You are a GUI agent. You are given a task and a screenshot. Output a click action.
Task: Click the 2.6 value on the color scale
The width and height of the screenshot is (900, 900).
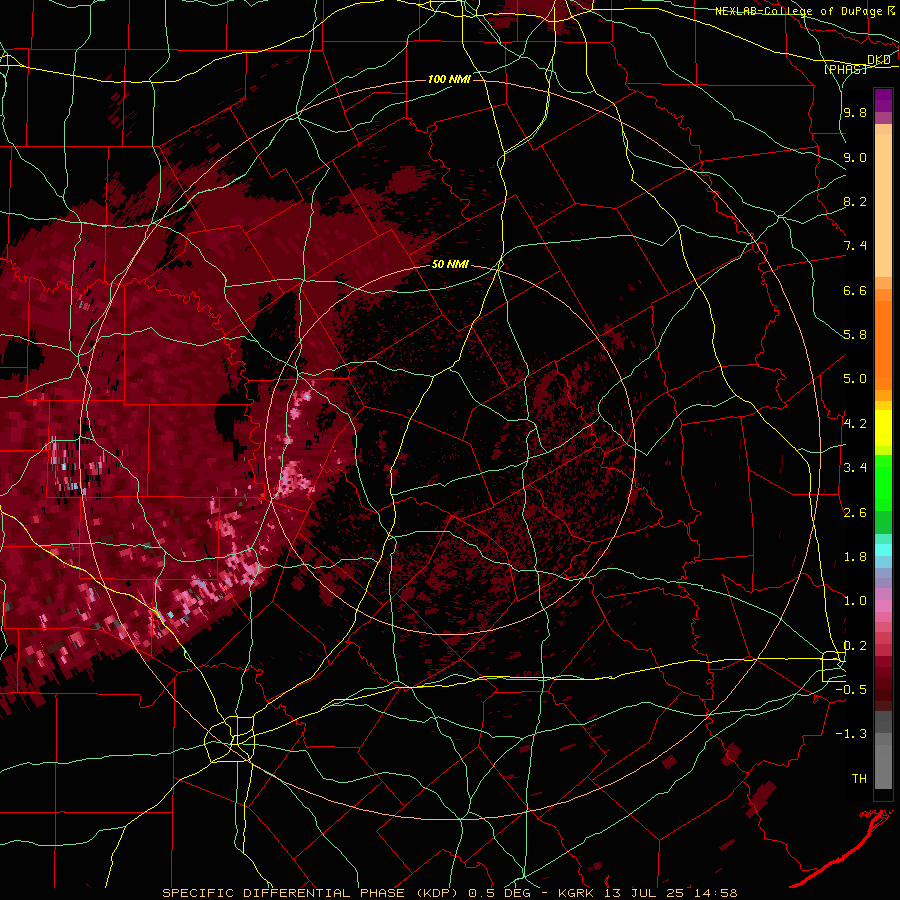pyautogui.click(x=855, y=513)
